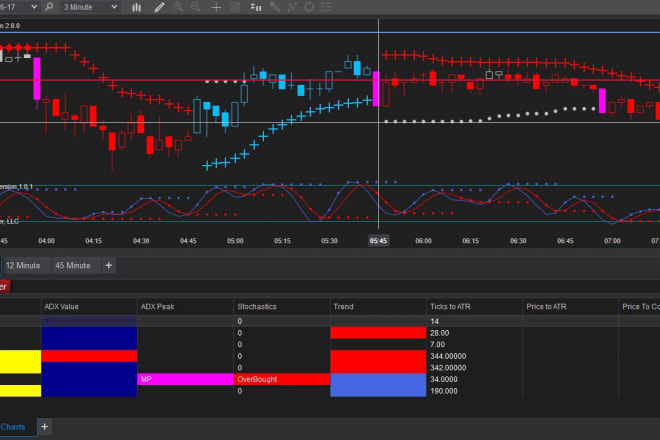Open the indicators icon in toolbar

[275, 7]
